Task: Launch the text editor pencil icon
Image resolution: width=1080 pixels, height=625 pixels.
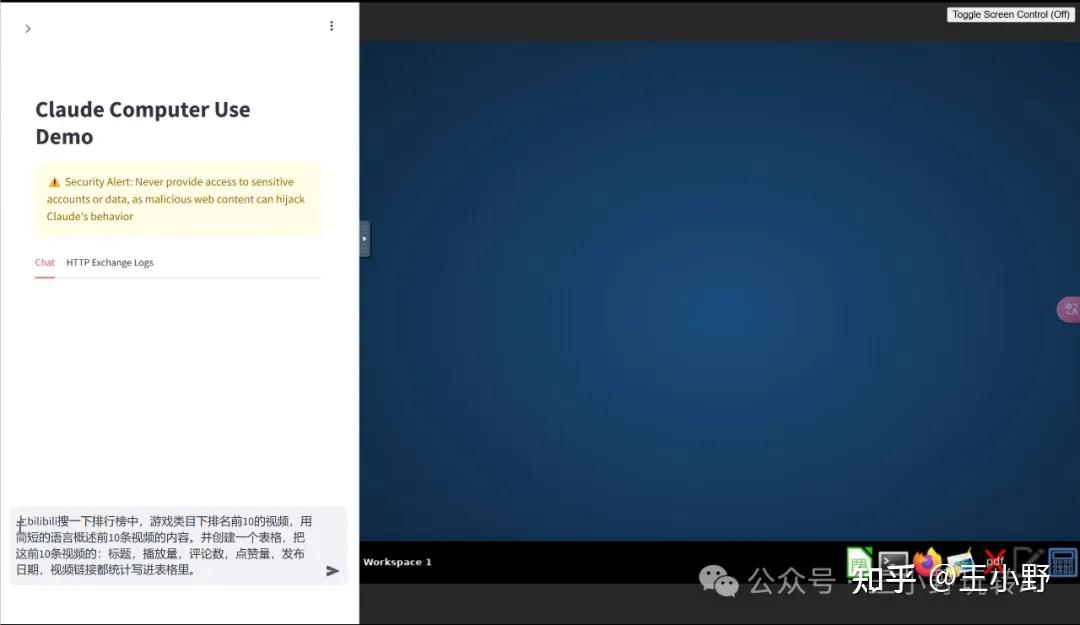Action: [1028, 562]
